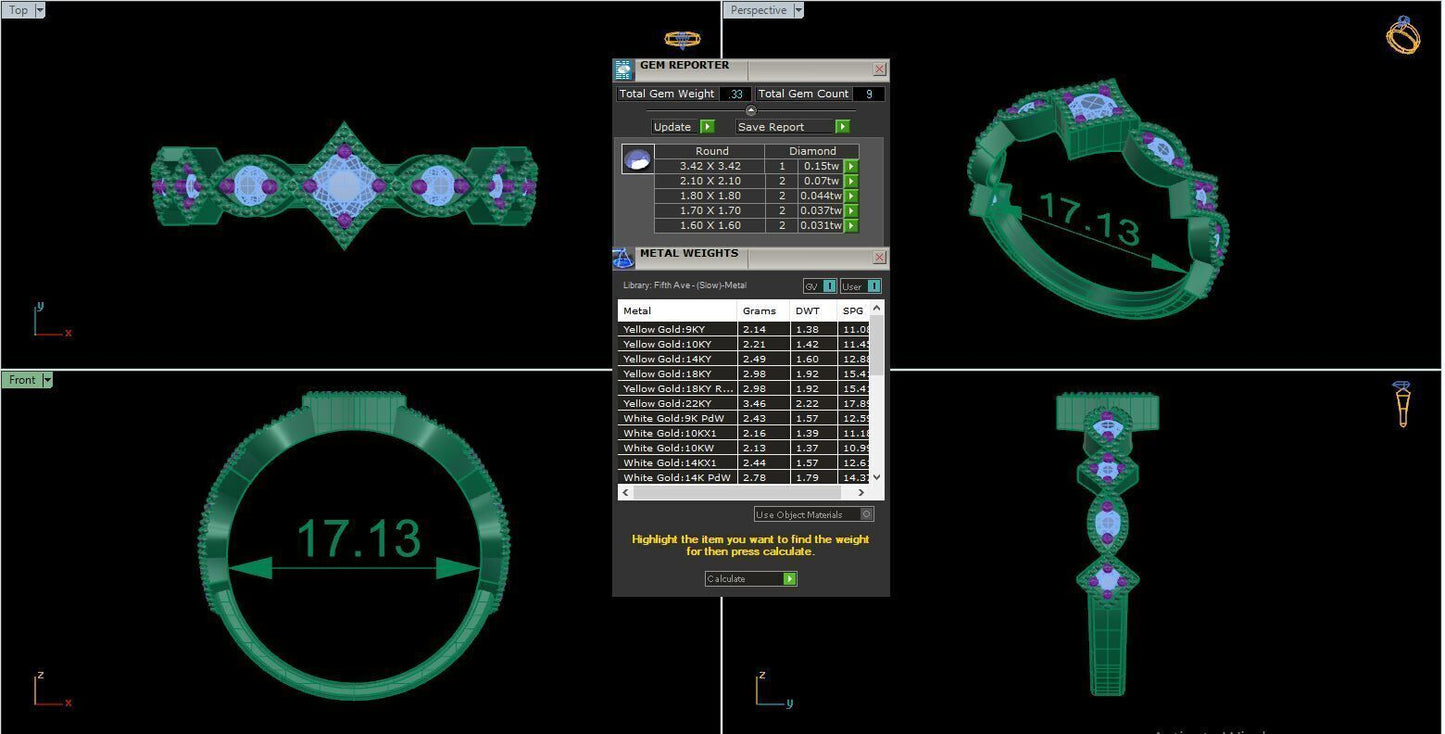Click the right-side viewport ring orientation icon
The image size is (1445, 734).
tap(1402, 404)
